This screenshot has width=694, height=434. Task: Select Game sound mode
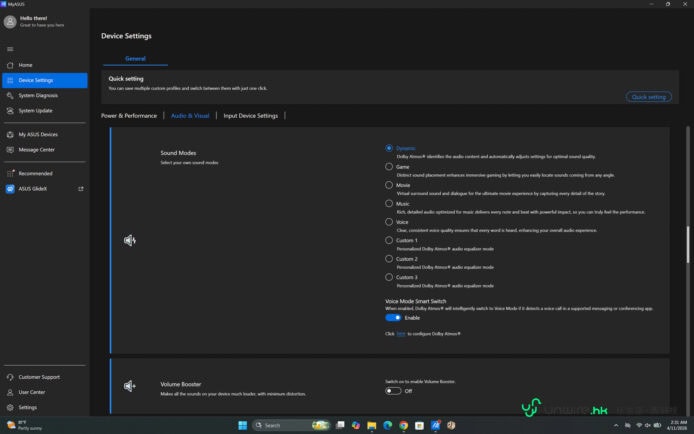(389, 167)
